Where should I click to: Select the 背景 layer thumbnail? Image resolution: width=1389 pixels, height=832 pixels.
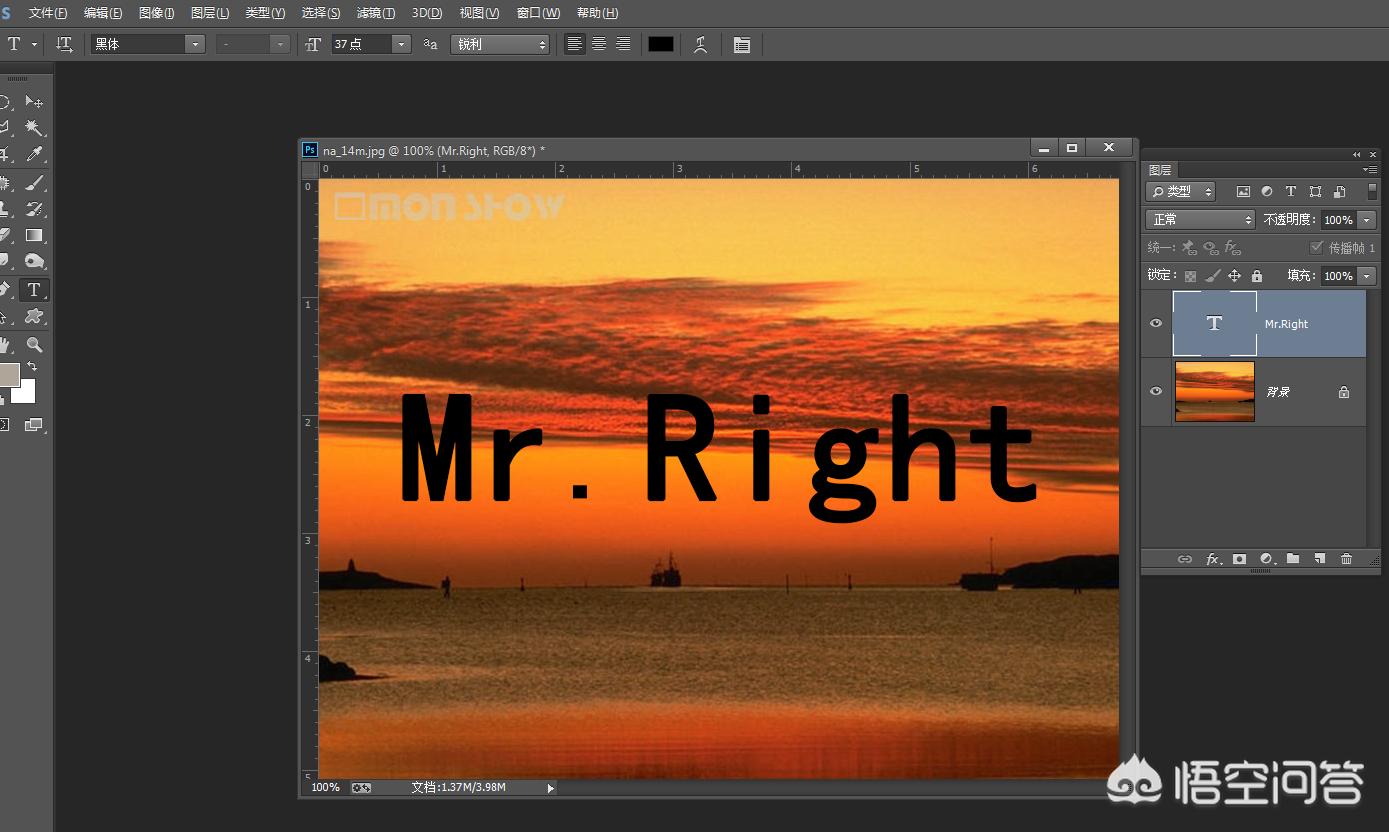point(1214,391)
